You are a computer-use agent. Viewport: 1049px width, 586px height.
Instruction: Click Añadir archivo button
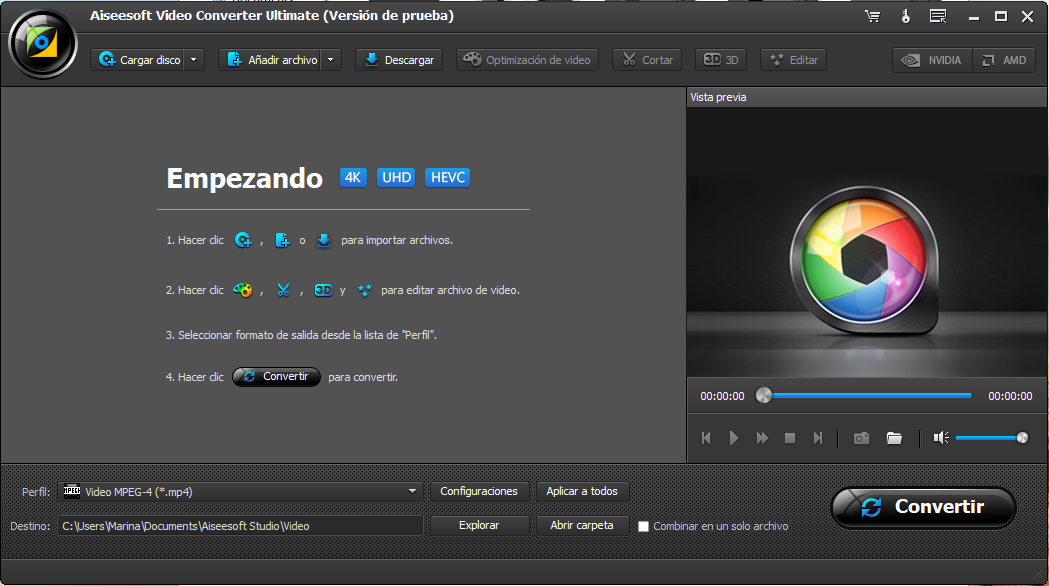(272, 60)
